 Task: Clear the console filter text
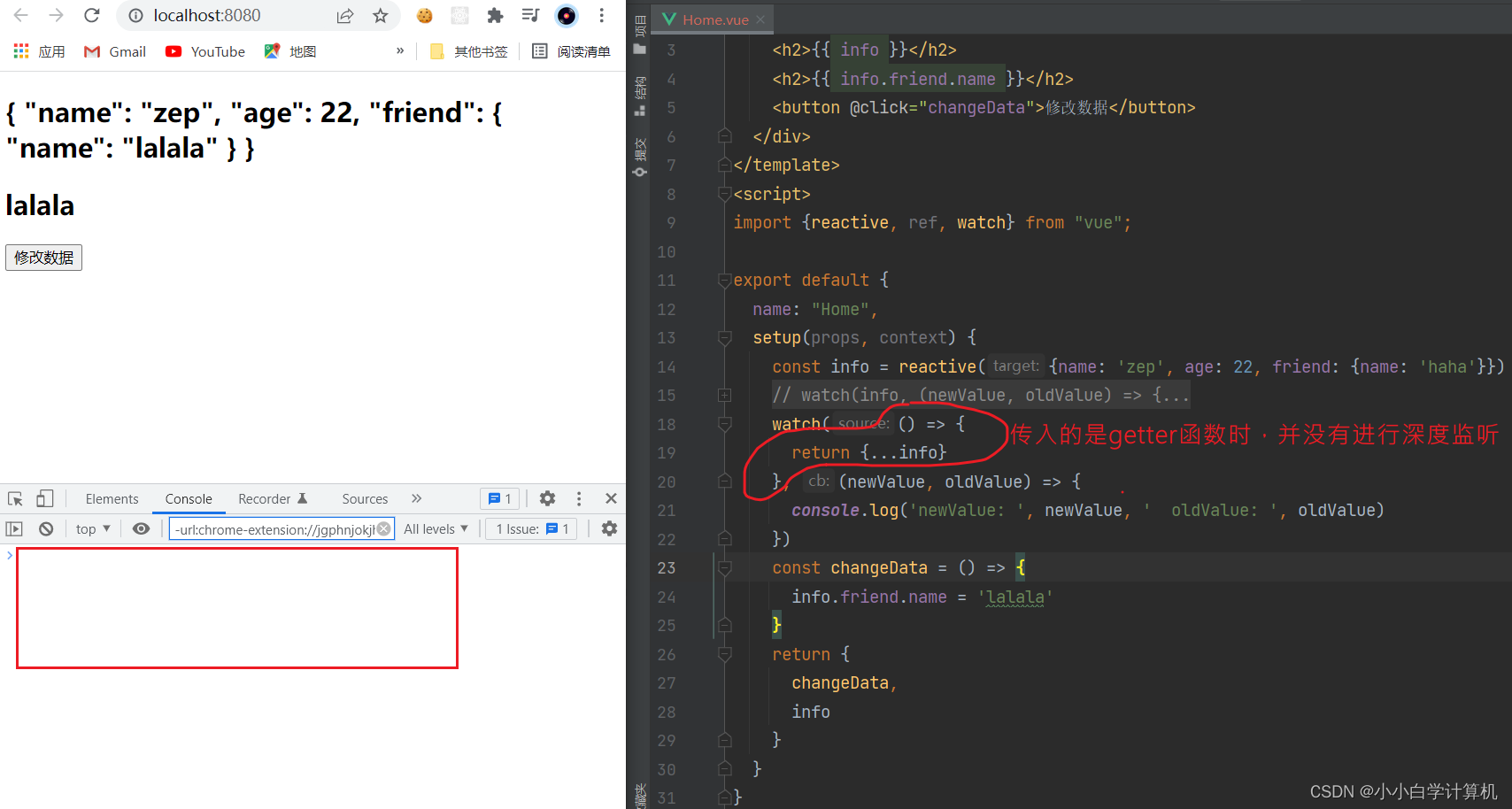coord(384,528)
